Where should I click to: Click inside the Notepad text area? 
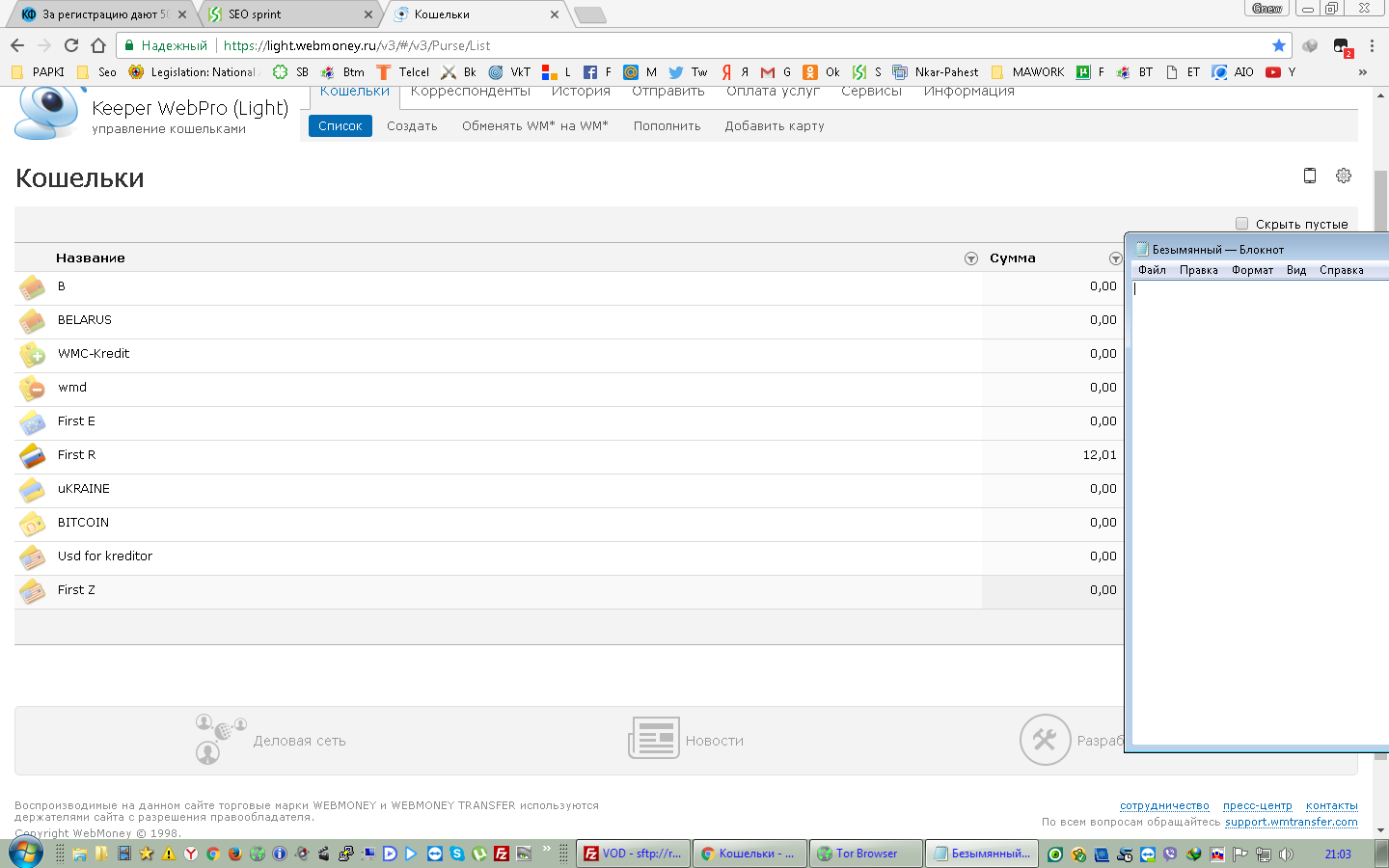point(1260,511)
